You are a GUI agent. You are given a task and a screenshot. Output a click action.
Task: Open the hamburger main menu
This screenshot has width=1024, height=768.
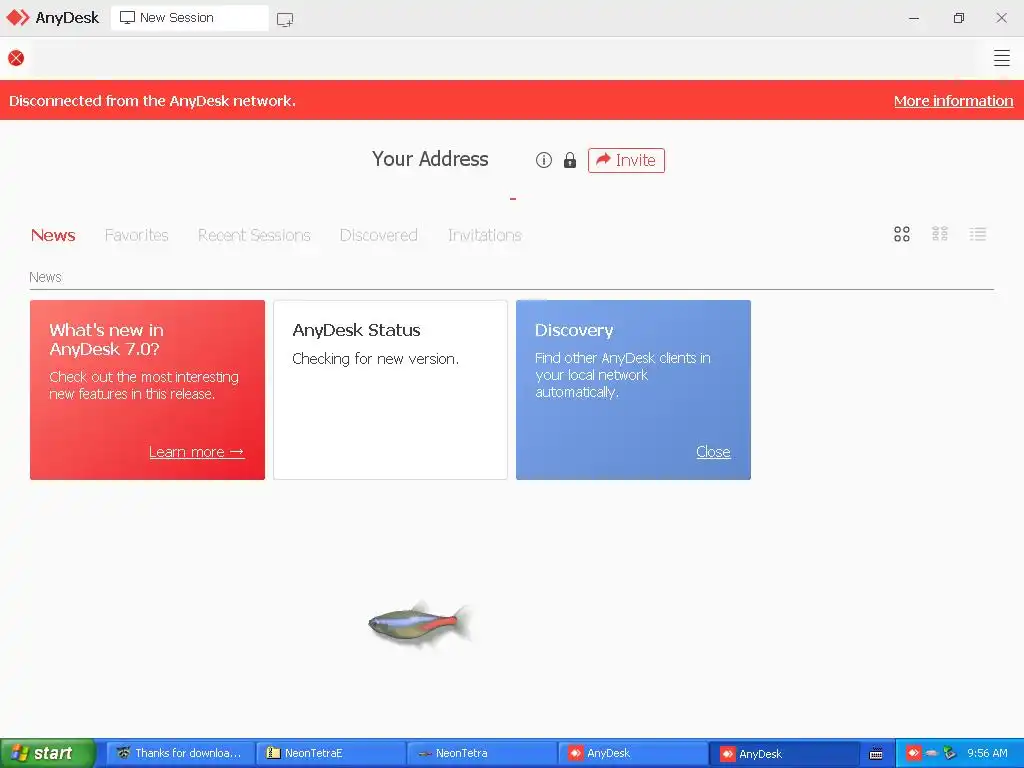pos(1001,58)
